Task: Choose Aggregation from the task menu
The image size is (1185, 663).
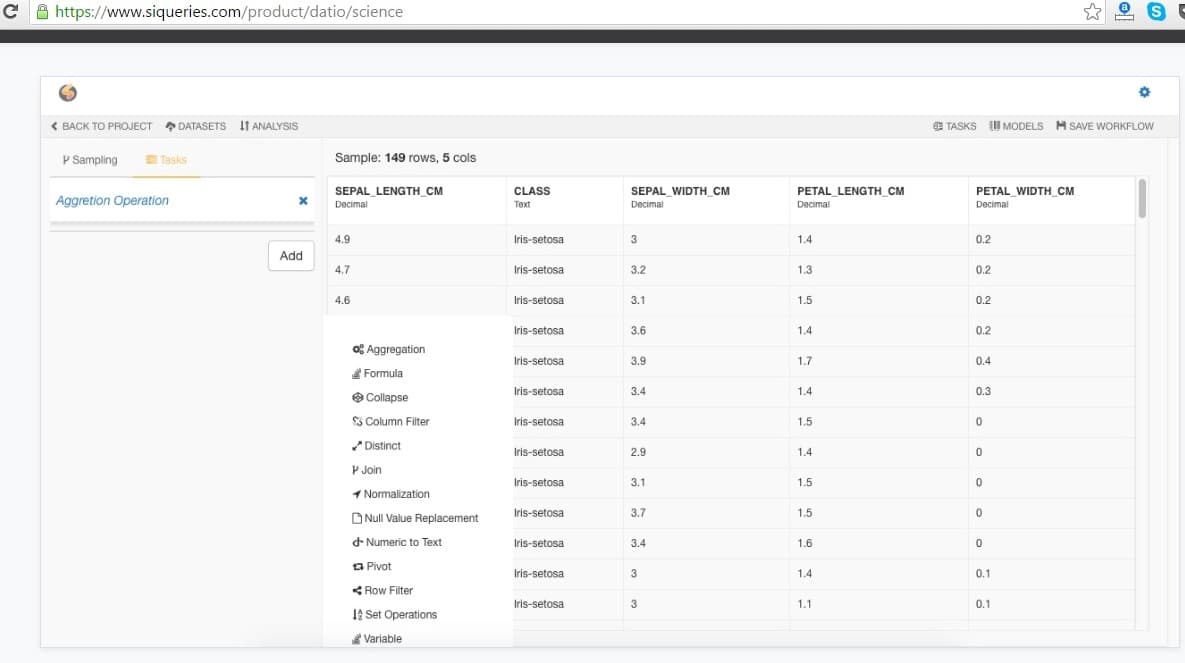Action: click(x=395, y=350)
